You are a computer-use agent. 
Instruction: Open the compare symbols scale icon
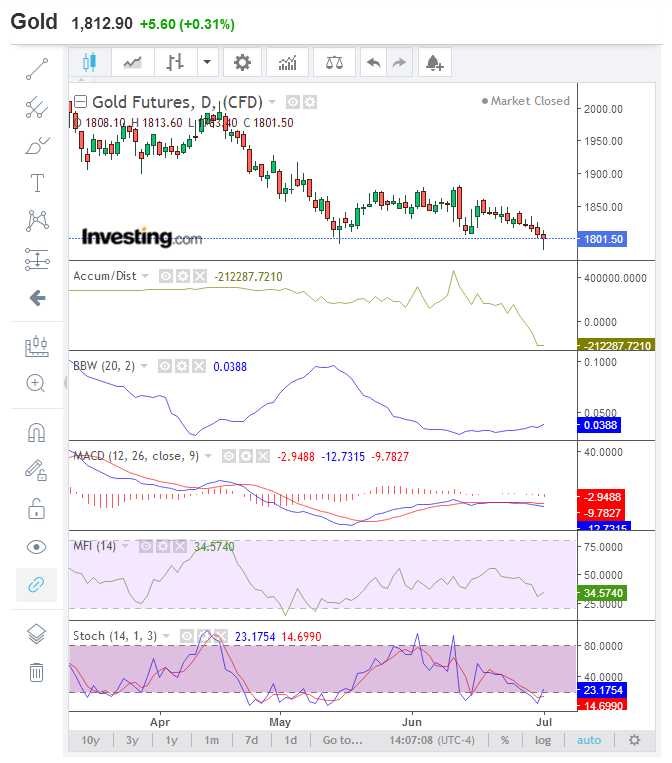(x=334, y=63)
